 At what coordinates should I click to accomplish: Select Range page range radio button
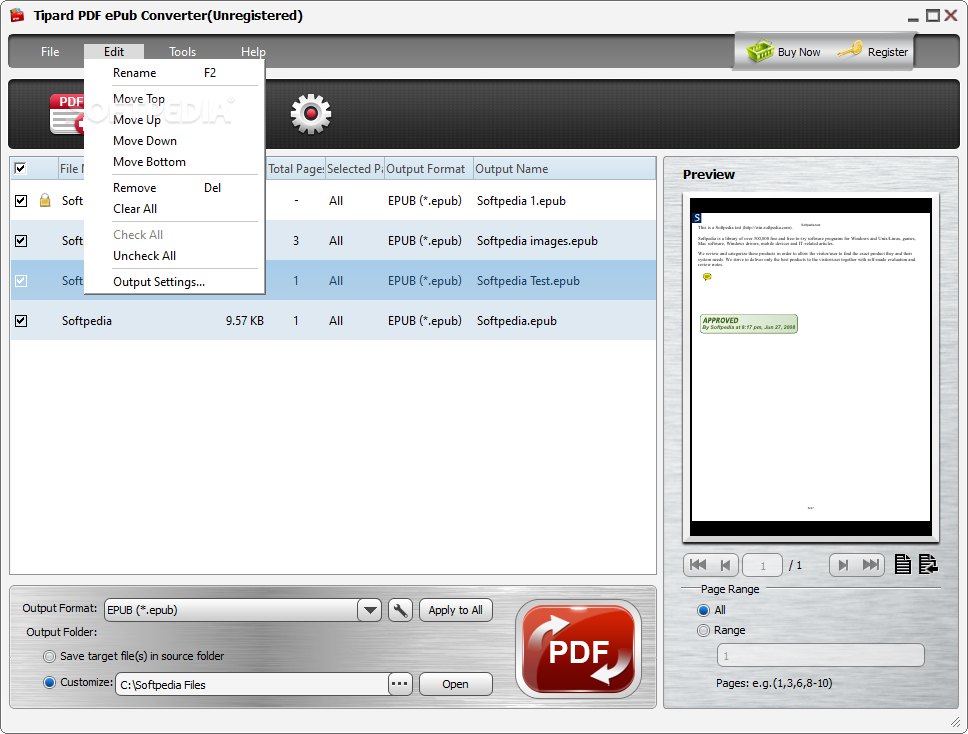[x=703, y=630]
